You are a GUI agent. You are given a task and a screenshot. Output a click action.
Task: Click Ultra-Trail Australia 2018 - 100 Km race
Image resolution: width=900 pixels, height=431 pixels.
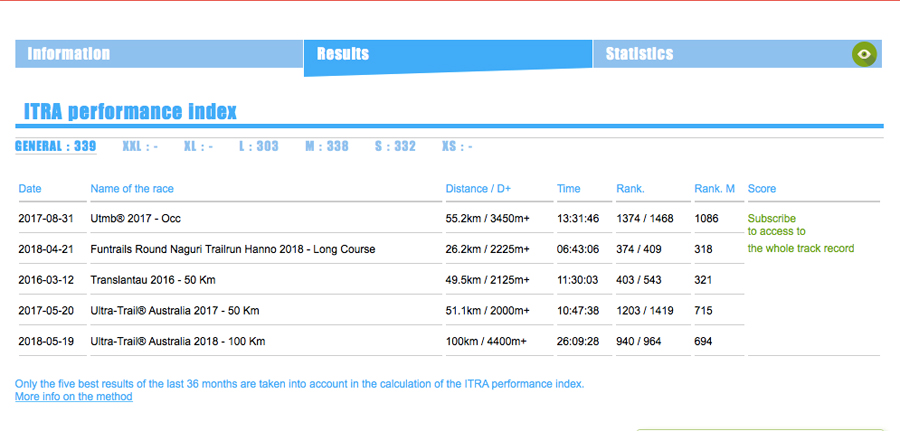180,341
